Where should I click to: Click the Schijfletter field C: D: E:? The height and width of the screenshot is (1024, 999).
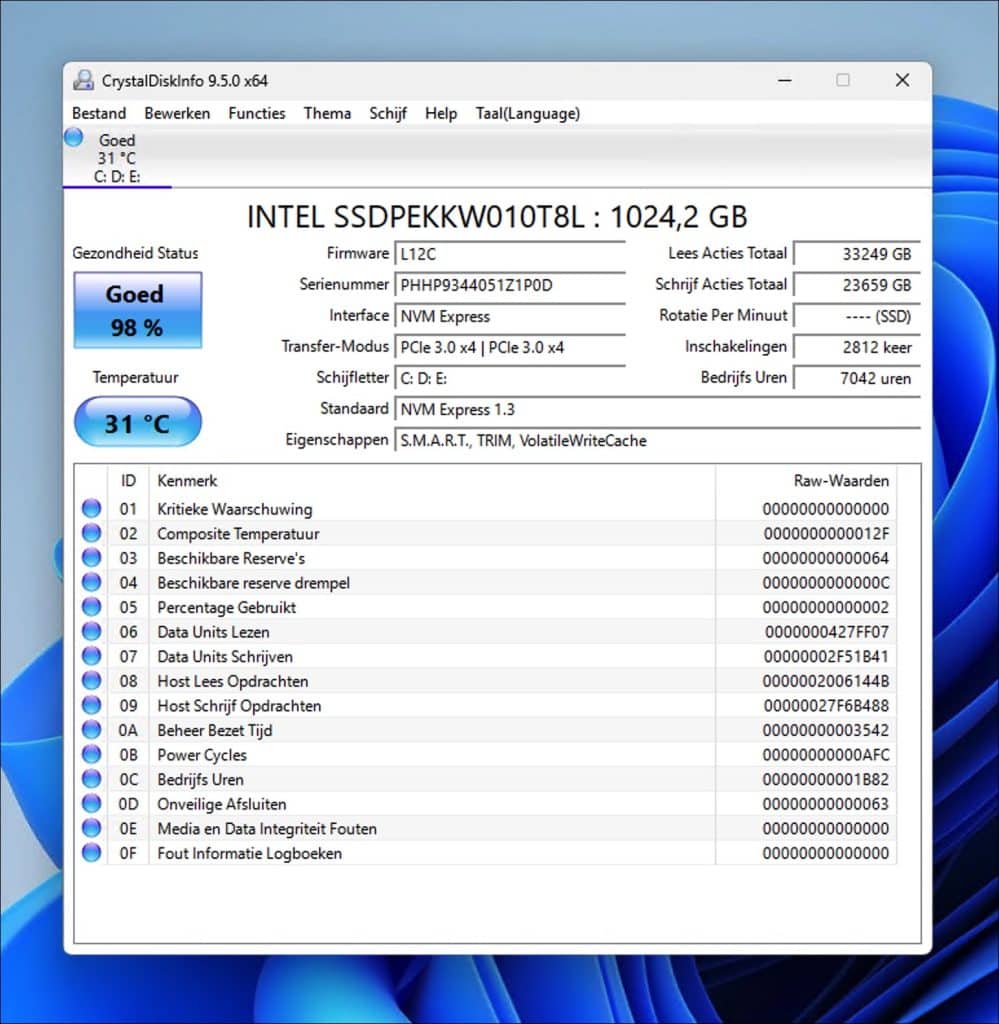click(x=510, y=378)
